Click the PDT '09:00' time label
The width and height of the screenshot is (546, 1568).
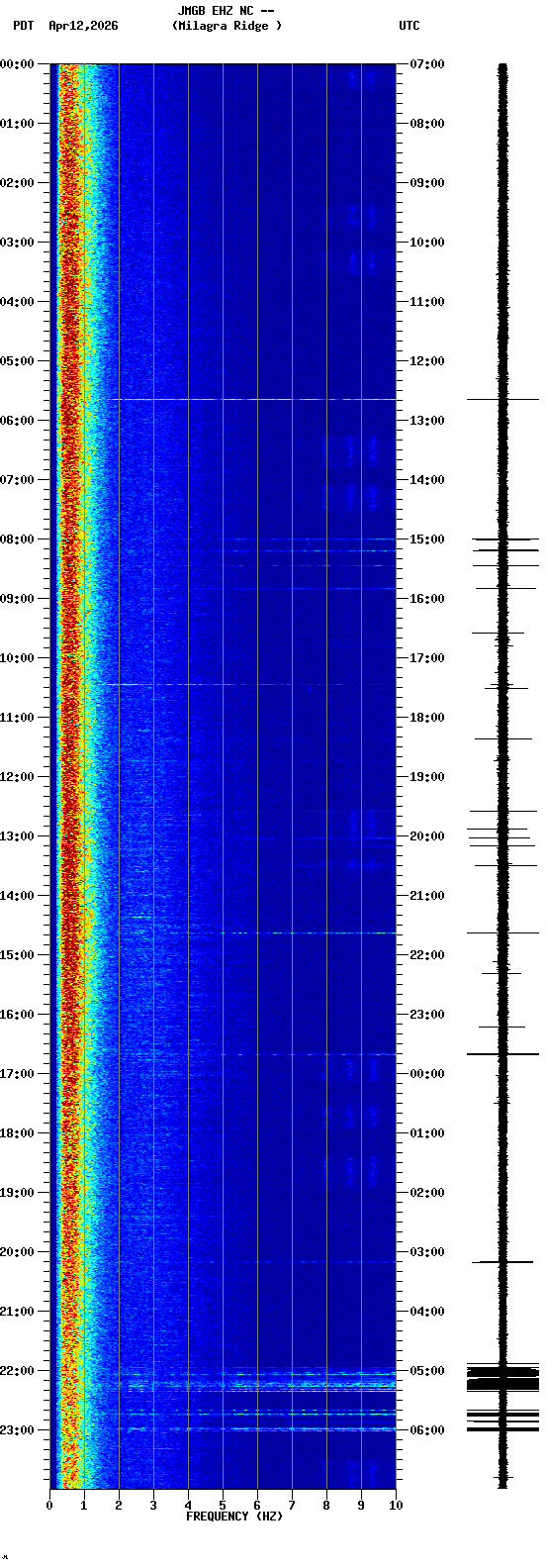[18, 599]
